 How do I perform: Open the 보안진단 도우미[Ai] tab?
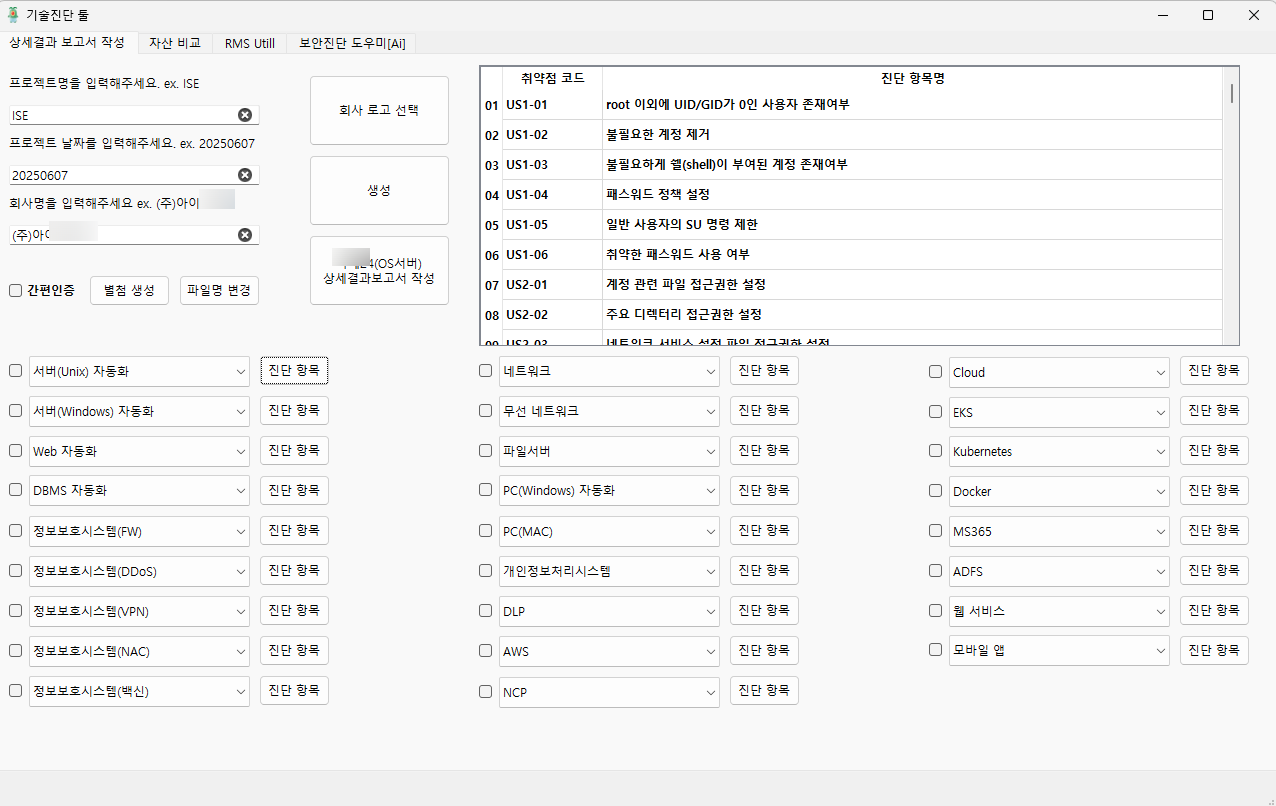(x=351, y=43)
